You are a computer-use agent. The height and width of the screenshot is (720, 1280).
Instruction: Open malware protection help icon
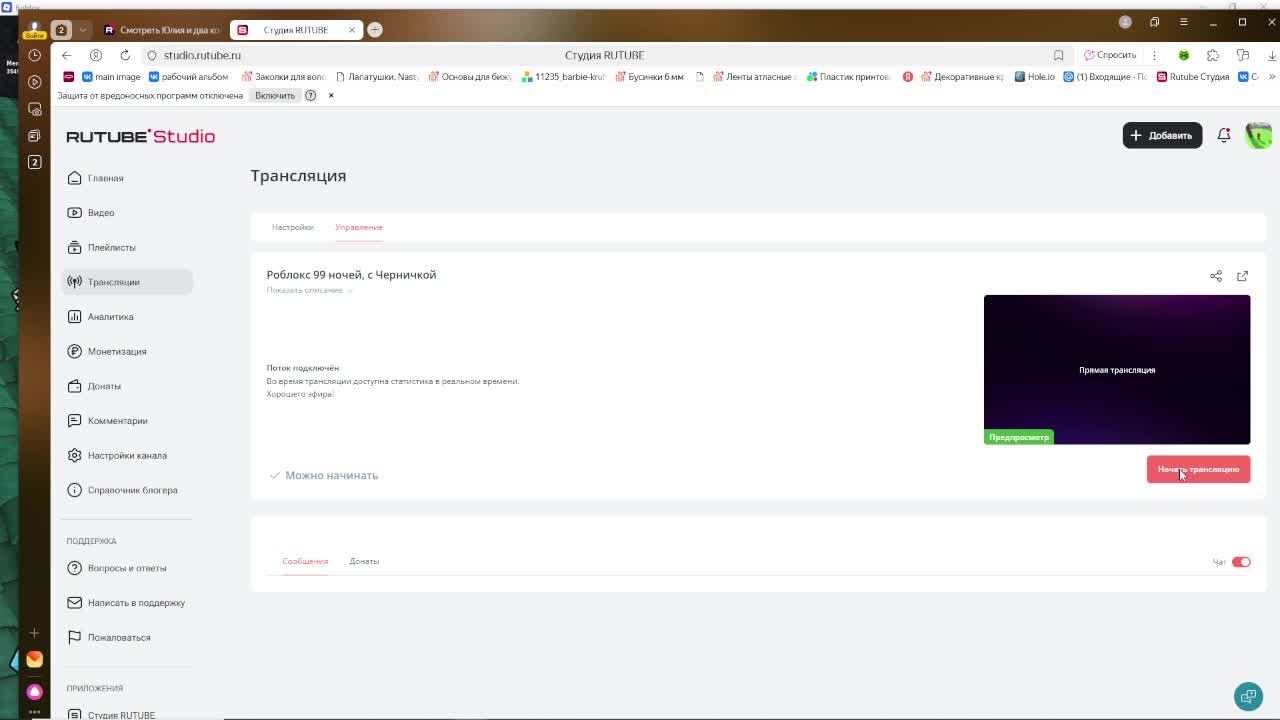(310, 96)
